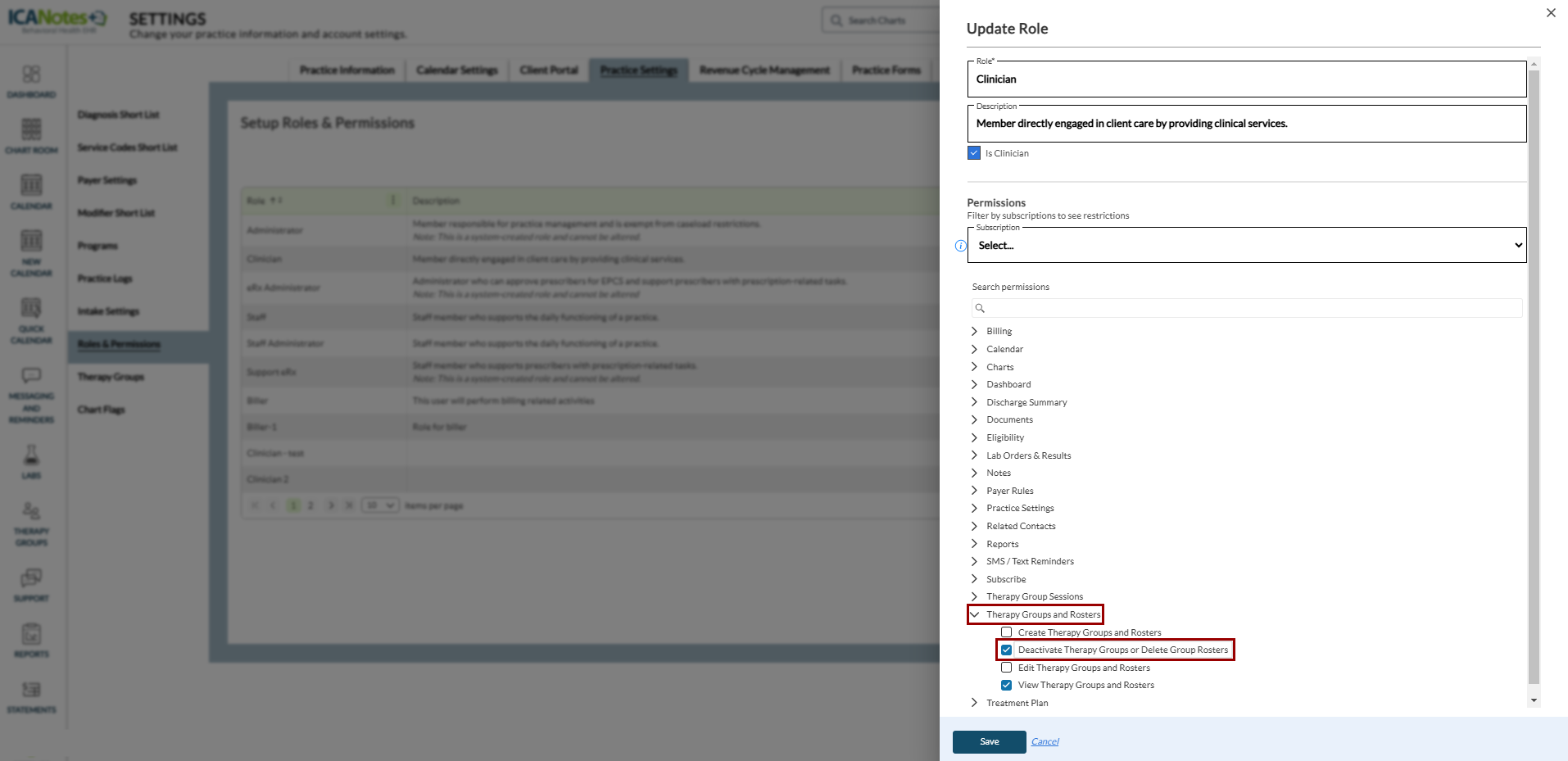Click the Subscription info icon
Viewport: 1568px width, 761px height.
[960, 246]
